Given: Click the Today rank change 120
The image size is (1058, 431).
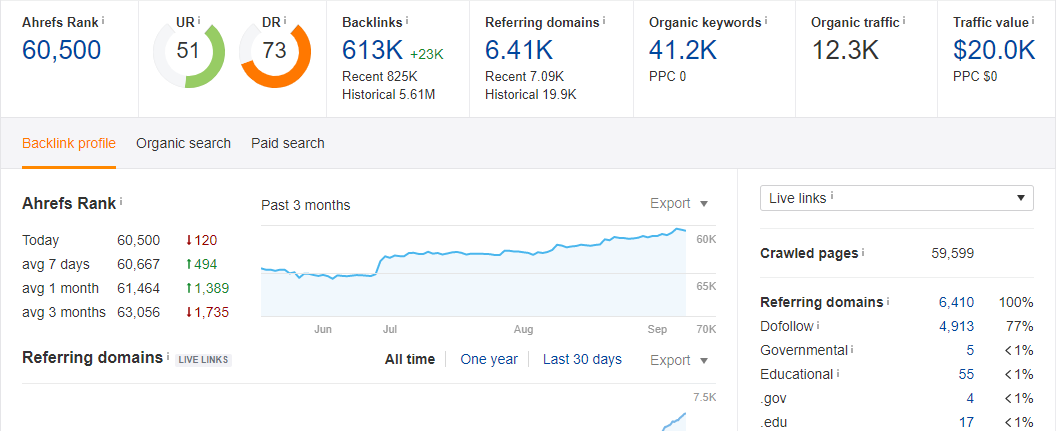Looking at the screenshot, I should point(201,240).
